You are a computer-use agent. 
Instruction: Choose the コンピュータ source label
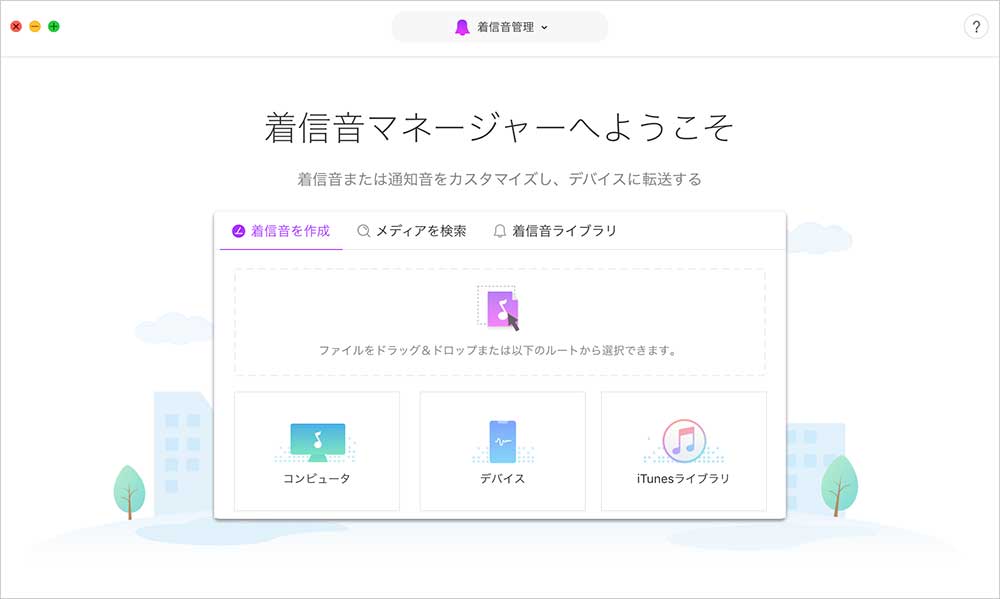pos(317,478)
